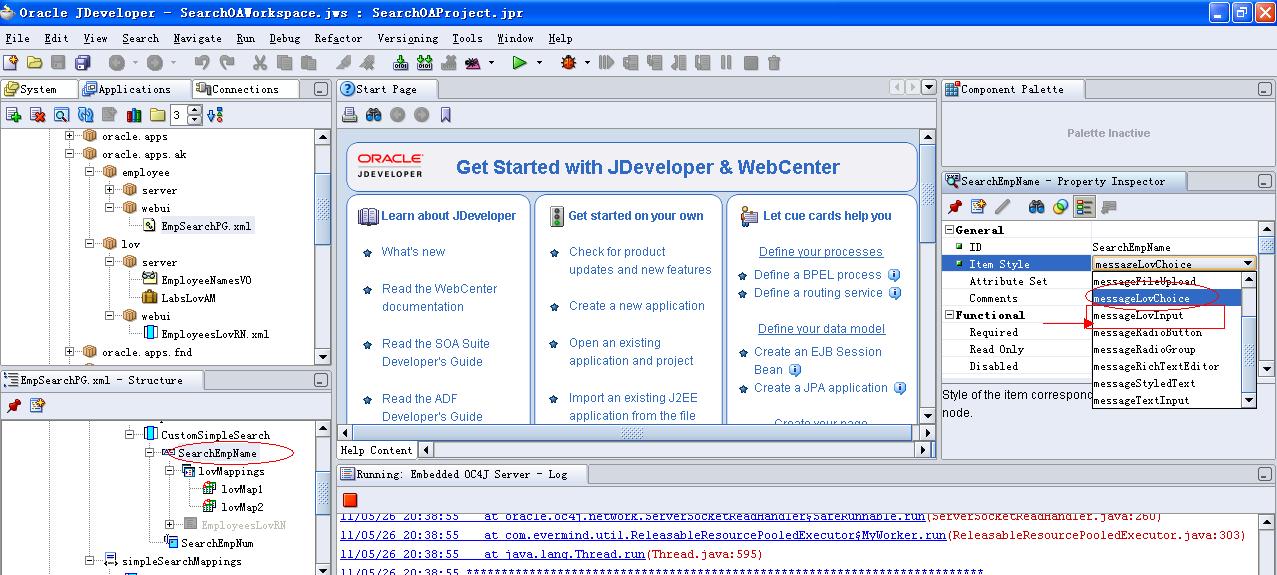The width and height of the screenshot is (1277, 575).
Task: Expand the oracle.apps.fnd package node
Action: click(70, 352)
